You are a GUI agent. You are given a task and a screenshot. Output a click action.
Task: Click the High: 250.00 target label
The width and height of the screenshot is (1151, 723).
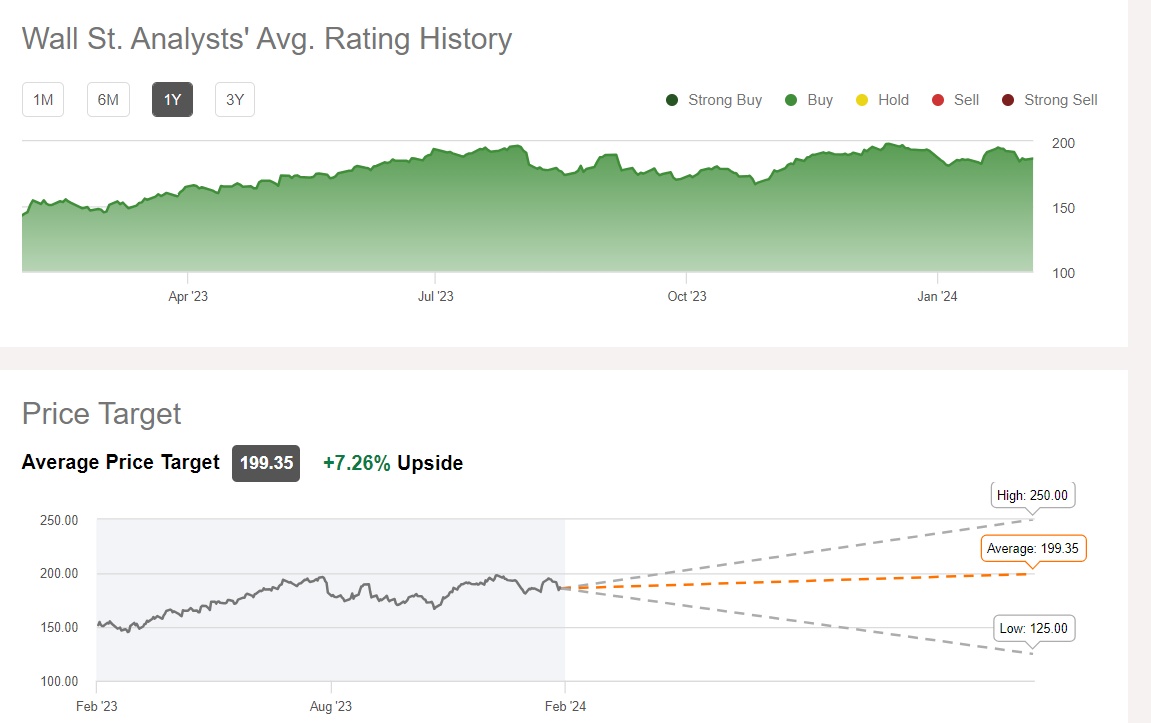(x=1034, y=495)
